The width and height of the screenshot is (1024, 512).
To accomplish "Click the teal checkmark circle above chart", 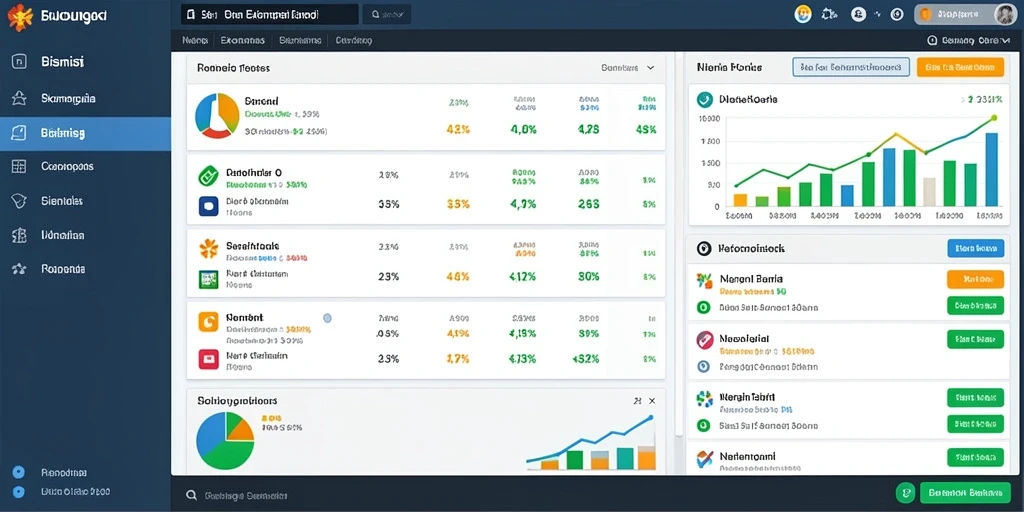I will [x=705, y=99].
